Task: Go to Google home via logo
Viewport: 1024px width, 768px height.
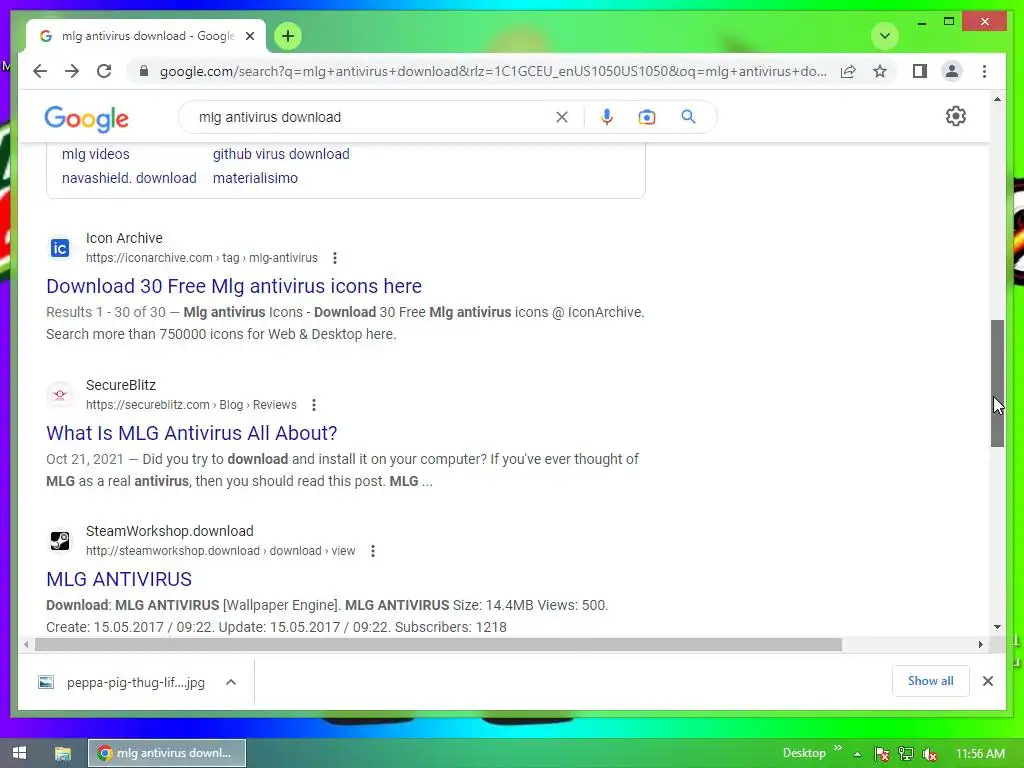Action: point(86,119)
